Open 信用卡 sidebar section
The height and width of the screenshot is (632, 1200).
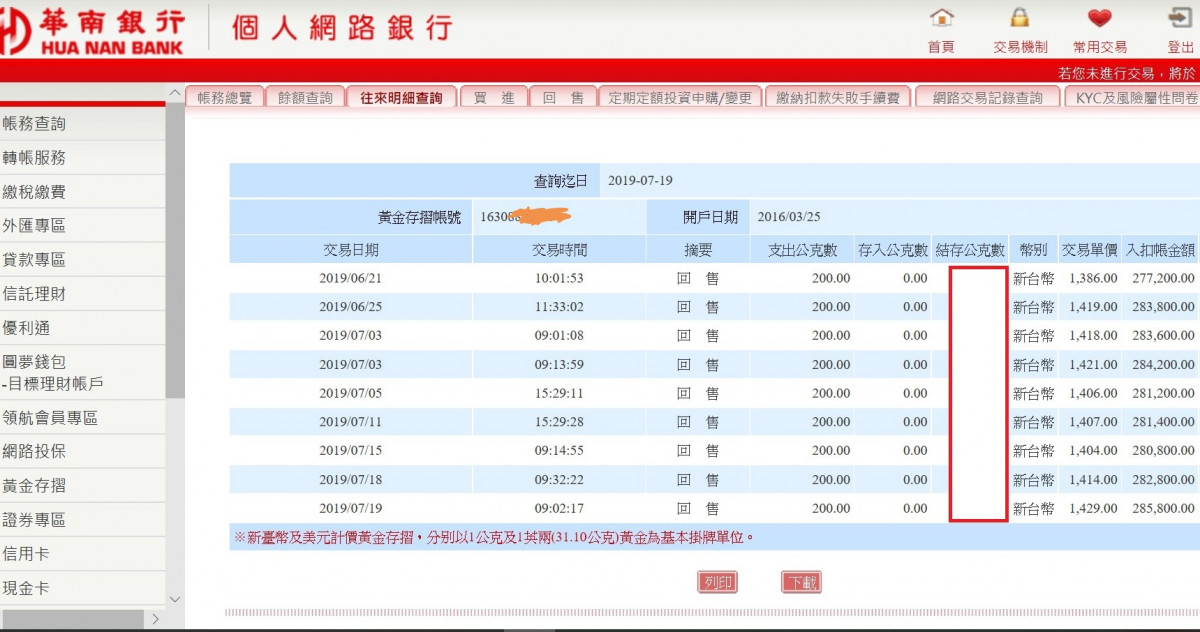pos(26,554)
